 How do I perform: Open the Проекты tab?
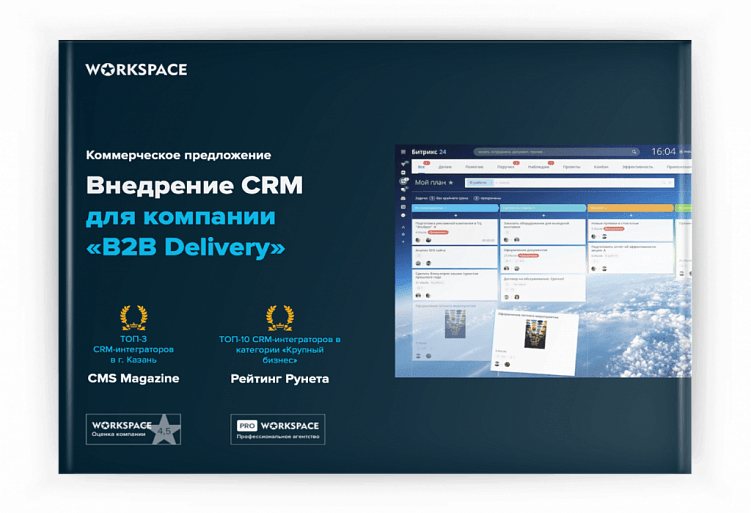coord(571,166)
